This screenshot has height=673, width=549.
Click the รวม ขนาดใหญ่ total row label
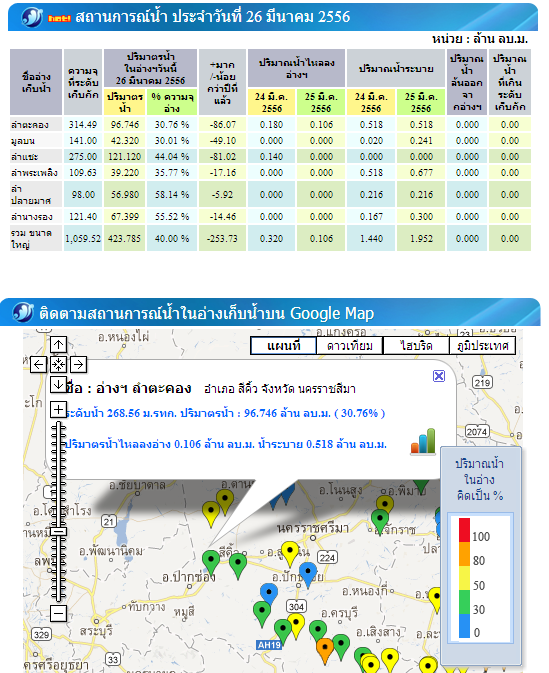coord(31,239)
